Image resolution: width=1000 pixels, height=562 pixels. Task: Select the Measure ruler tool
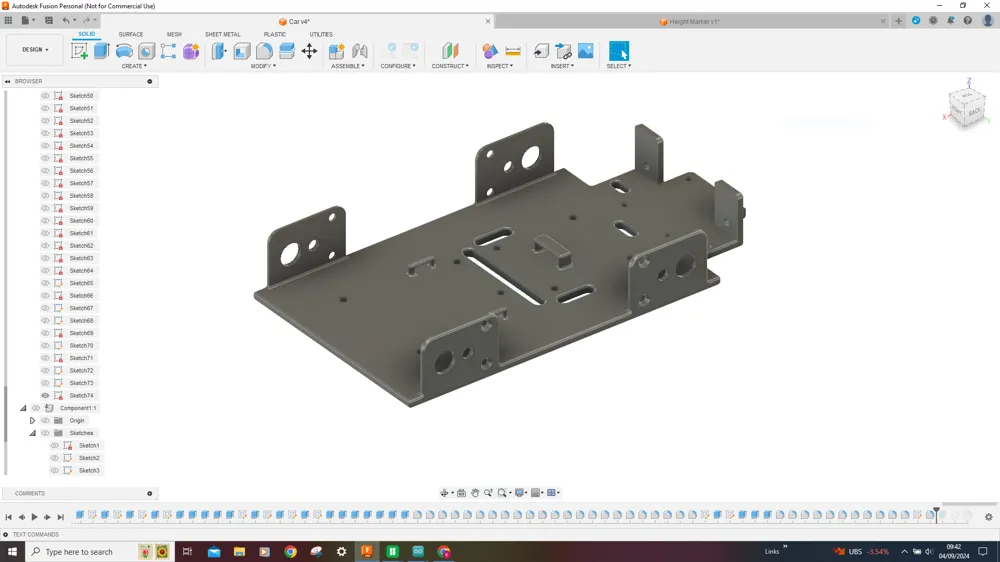click(x=513, y=51)
